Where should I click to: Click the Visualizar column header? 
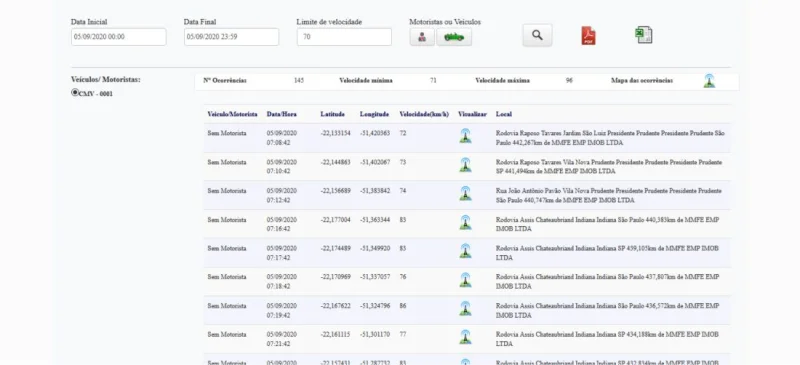click(x=472, y=114)
